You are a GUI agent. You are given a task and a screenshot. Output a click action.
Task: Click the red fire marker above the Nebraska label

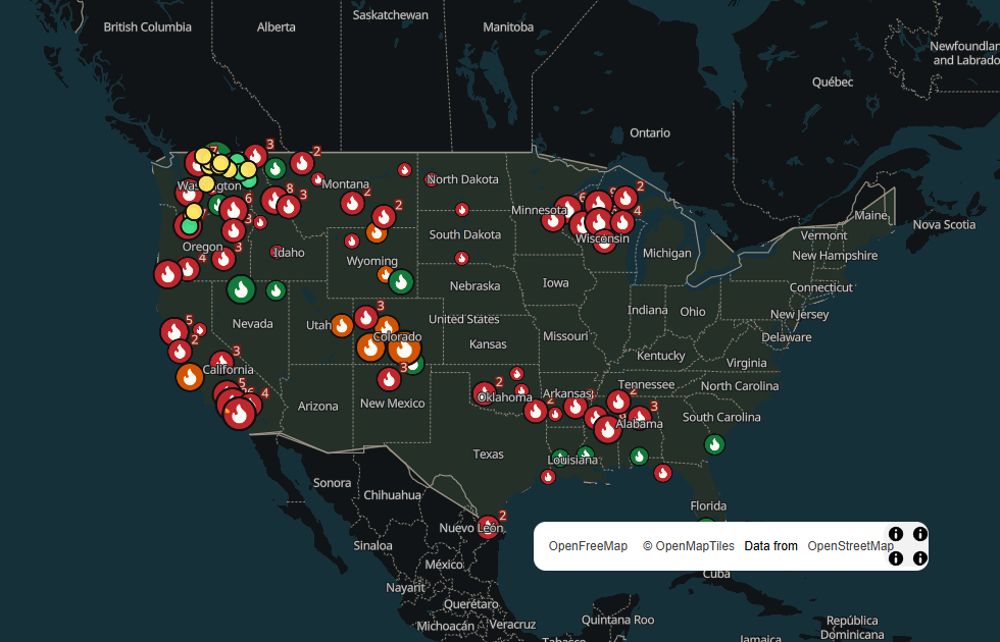point(462,258)
